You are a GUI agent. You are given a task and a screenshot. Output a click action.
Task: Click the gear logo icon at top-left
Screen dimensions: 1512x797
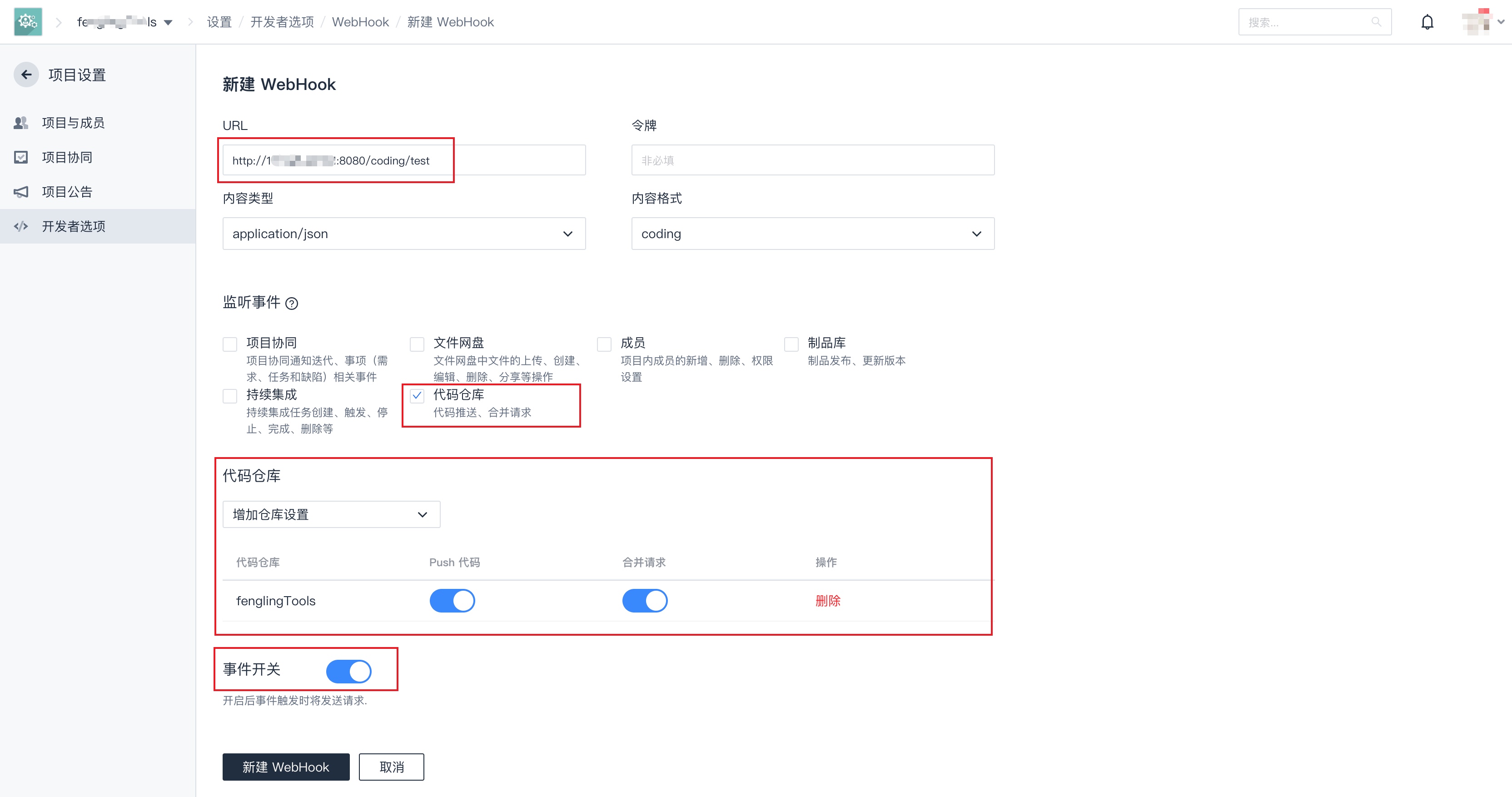tap(28, 22)
